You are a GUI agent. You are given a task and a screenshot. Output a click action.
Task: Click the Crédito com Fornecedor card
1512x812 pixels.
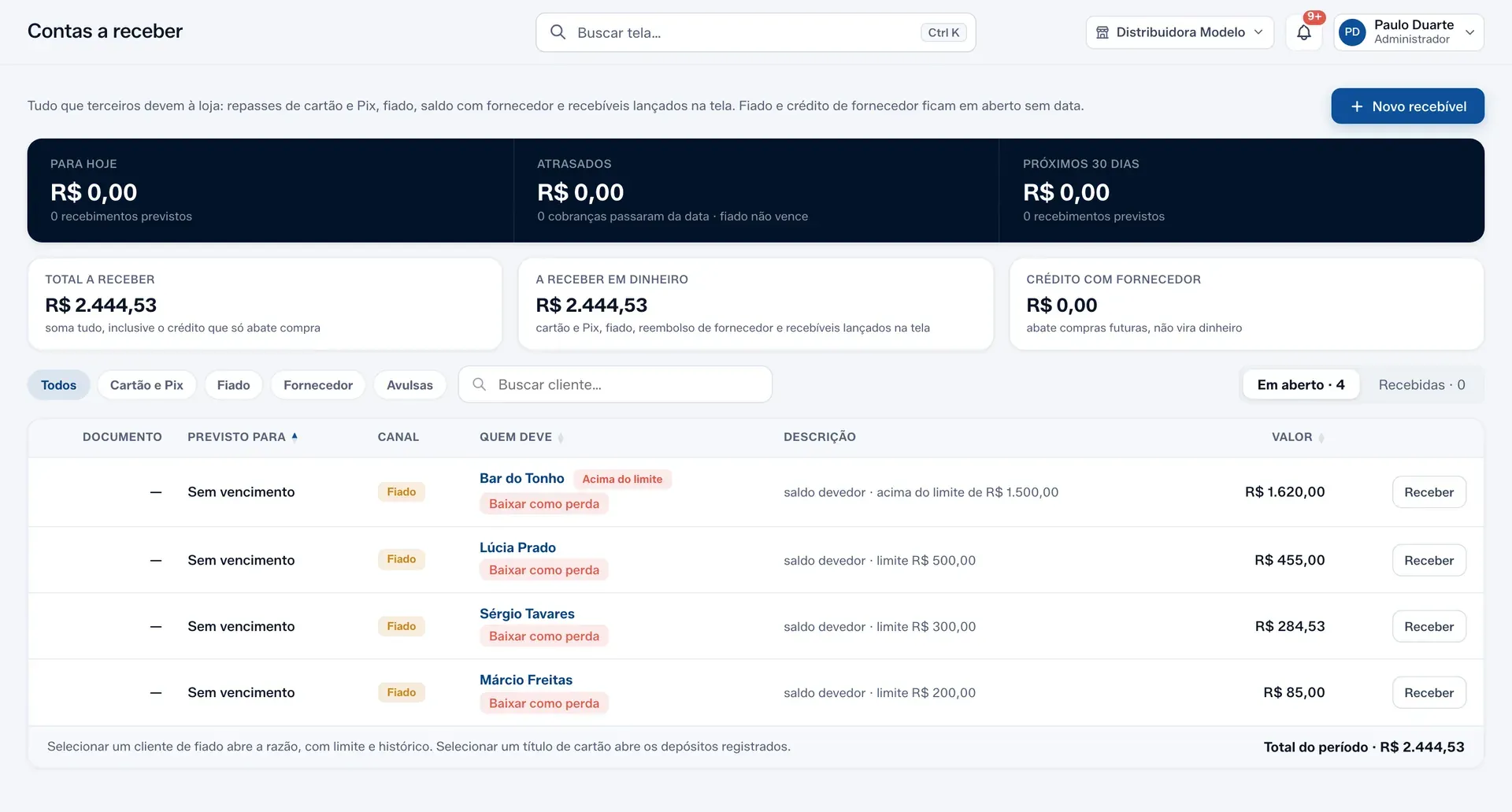click(x=1247, y=304)
